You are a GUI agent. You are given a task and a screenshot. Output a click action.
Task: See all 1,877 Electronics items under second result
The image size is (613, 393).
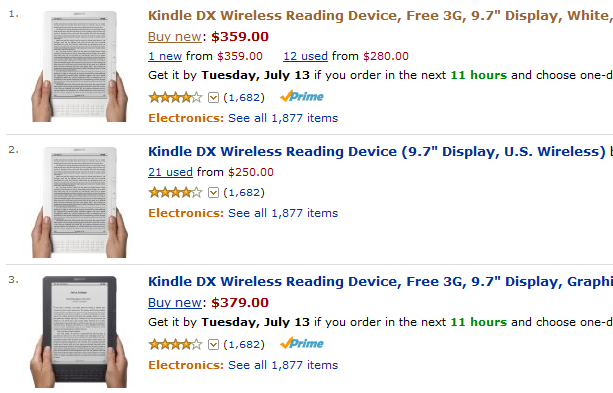283,213
